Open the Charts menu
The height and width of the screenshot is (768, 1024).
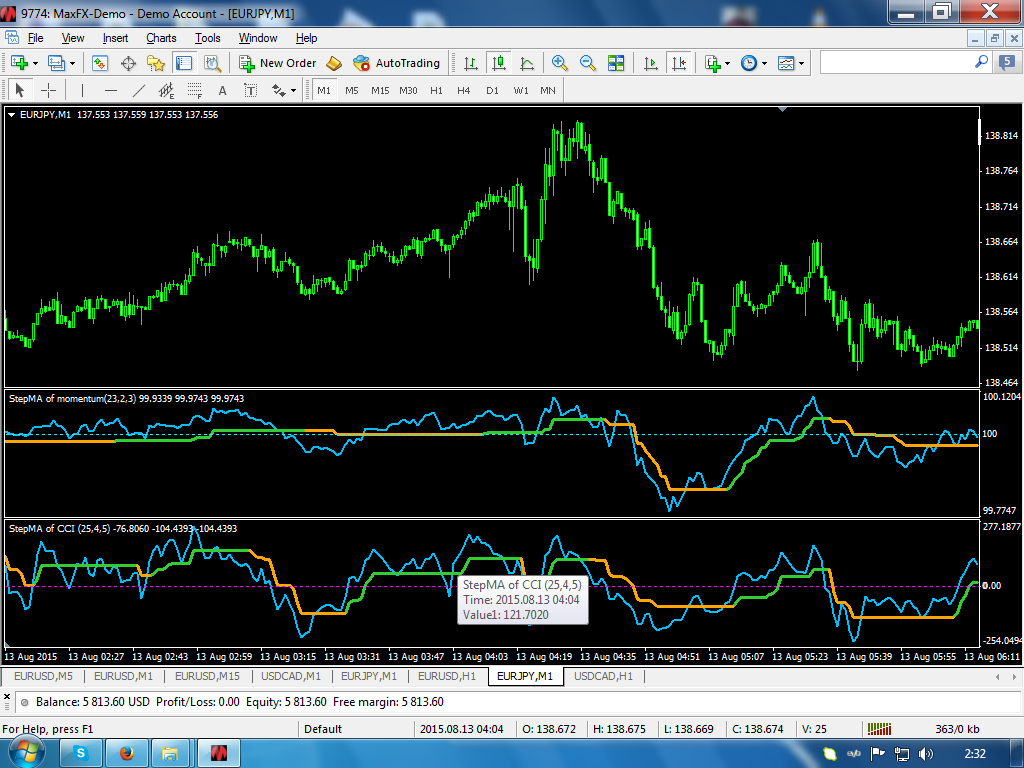pyautogui.click(x=161, y=38)
